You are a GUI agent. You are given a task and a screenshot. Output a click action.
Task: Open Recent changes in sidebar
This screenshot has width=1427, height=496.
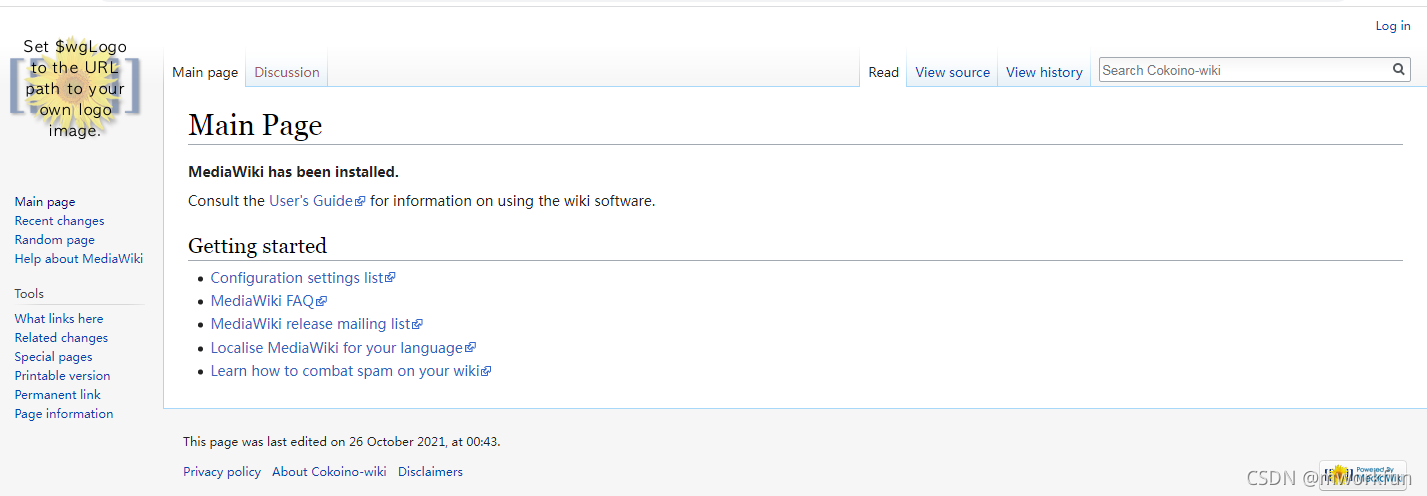pyautogui.click(x=59, y=221)
